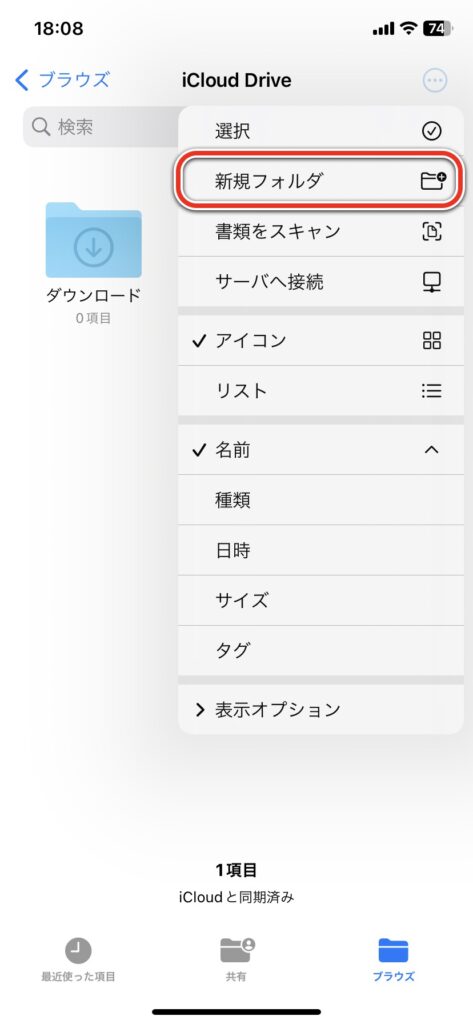
Task: Tap the new folder plus icon
Action: (432, 181)
